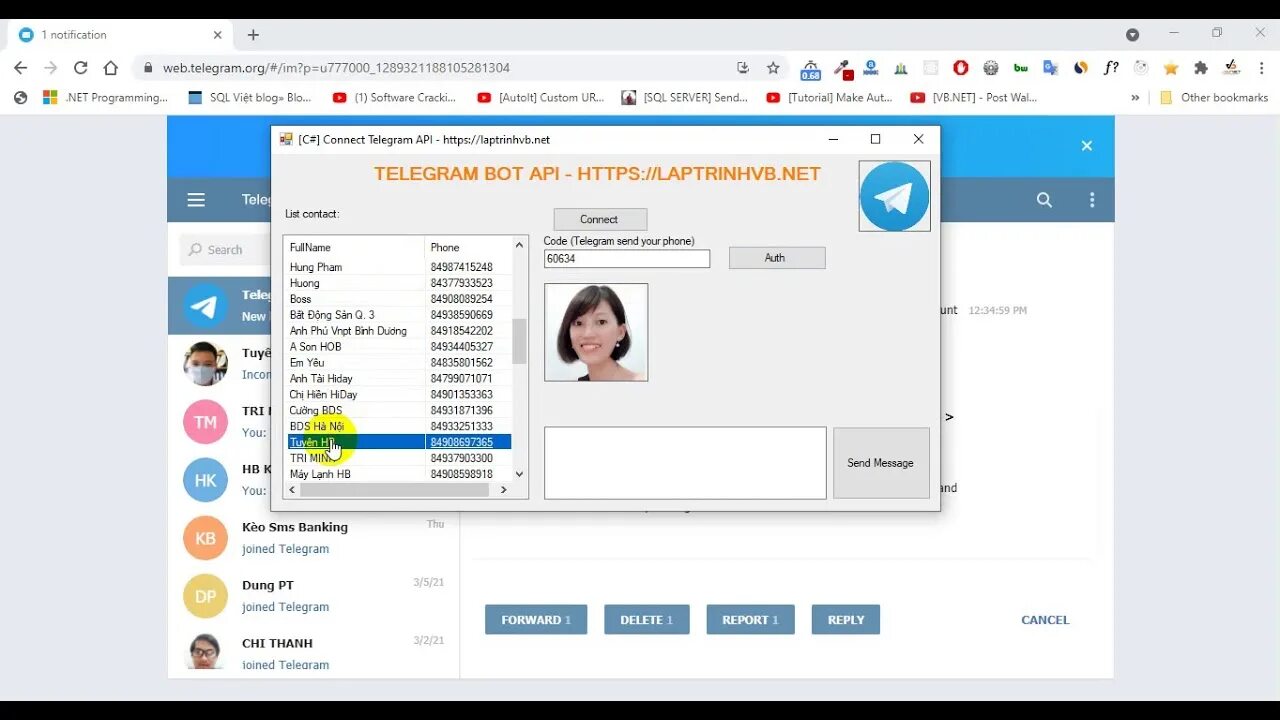Select contact Em Yêu
1280x720 pixels.
point(307,363)
